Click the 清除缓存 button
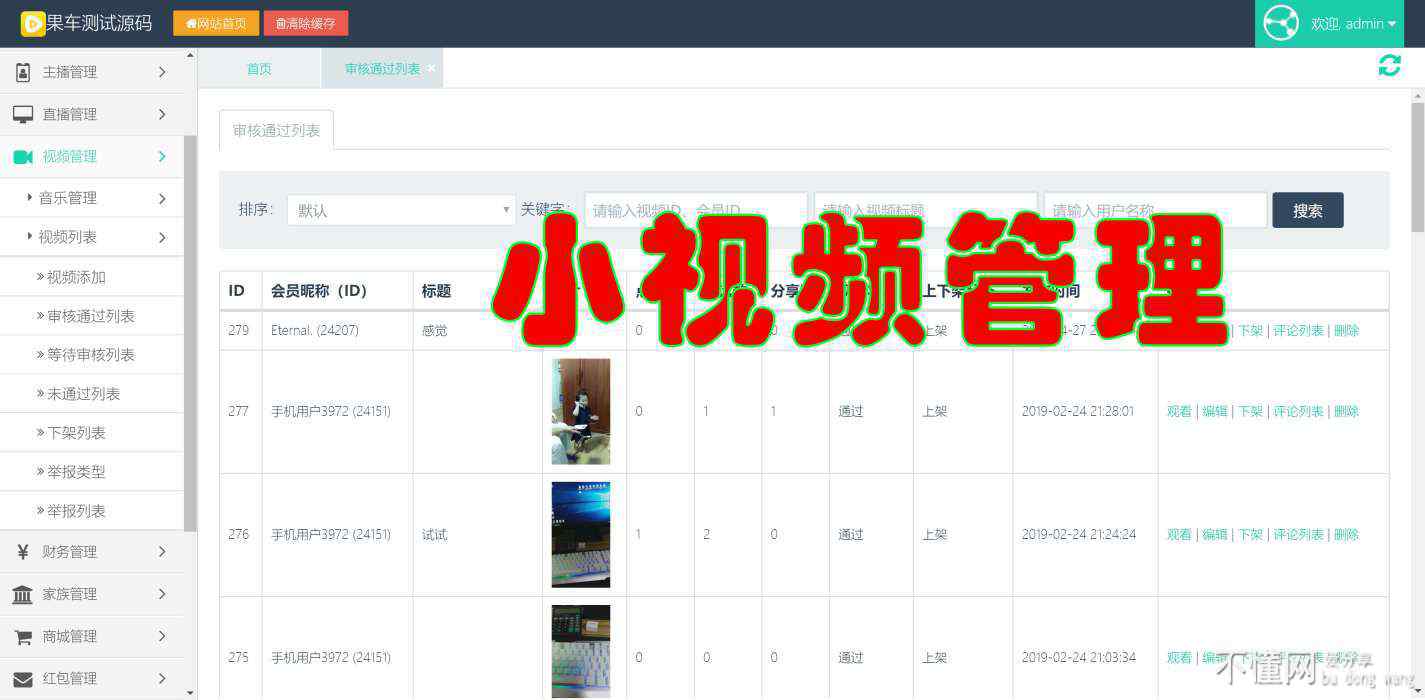 tap(306, 23)
